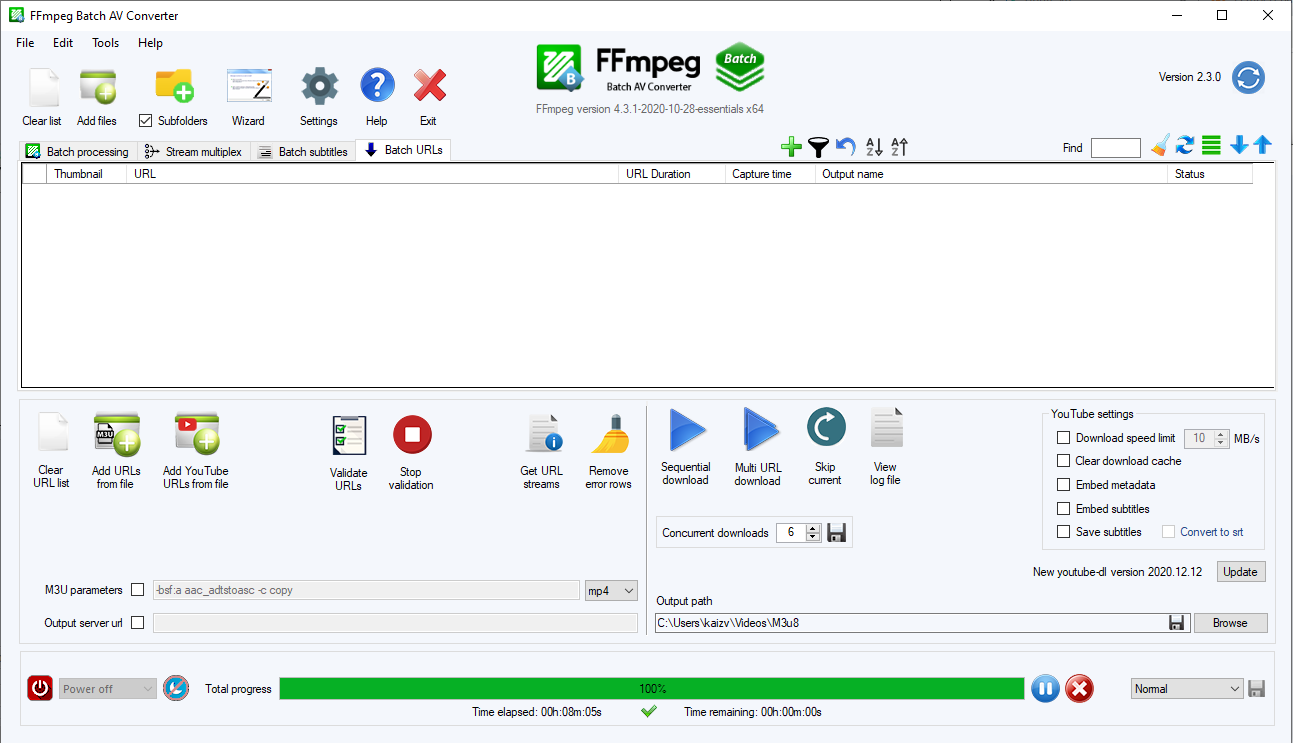Click the save icon in Output path field
The width and height of the screenshot is (1293, 743).
point(1177,623)
